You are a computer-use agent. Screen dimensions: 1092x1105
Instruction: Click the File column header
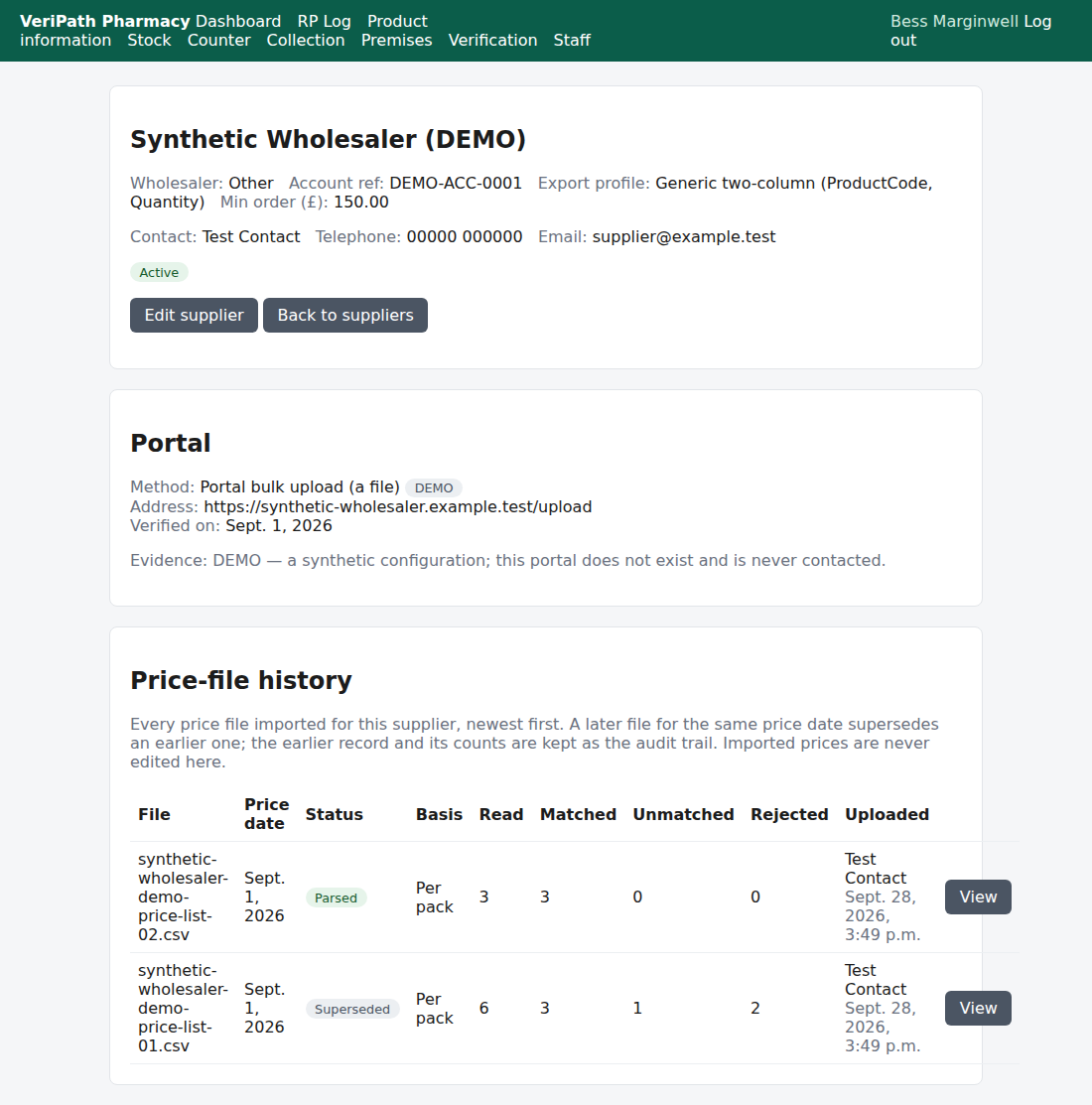click(x=154, y=815)
